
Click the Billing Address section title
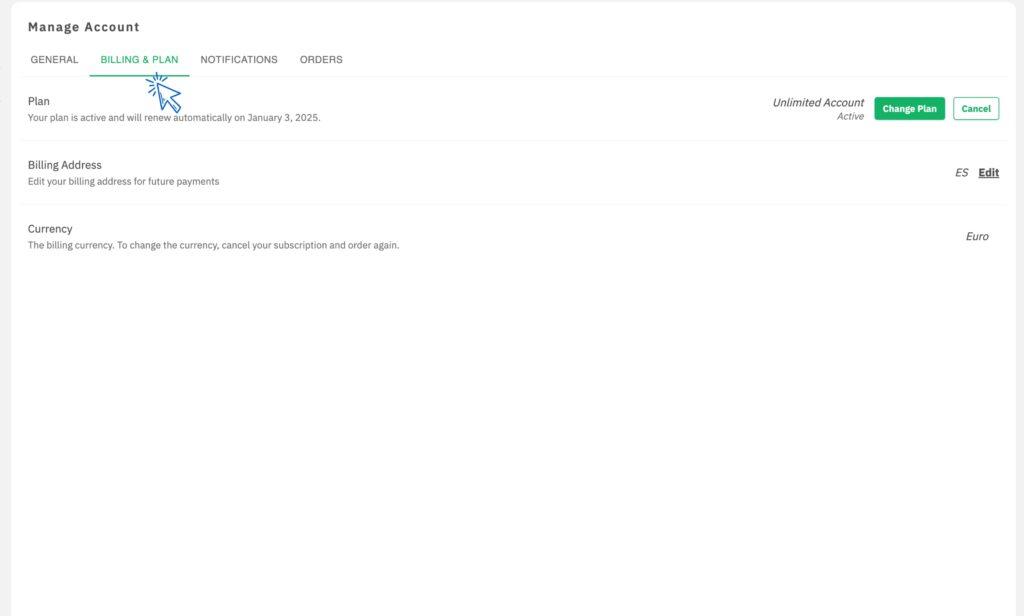[65, 165]
